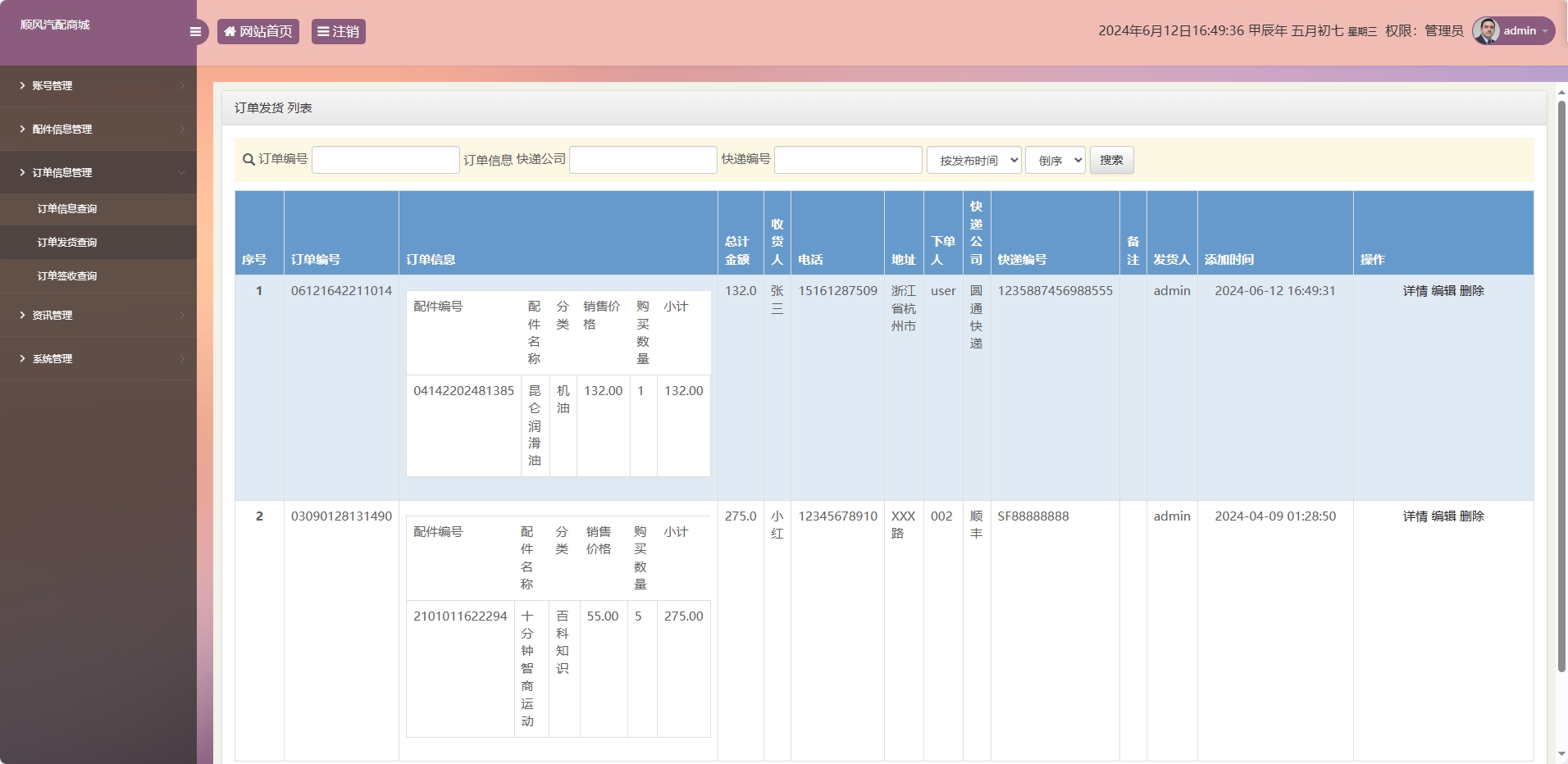Expand the 系统管理 sidebar menu
Screen dimensions: 1568x764
[x=52, y=359]
